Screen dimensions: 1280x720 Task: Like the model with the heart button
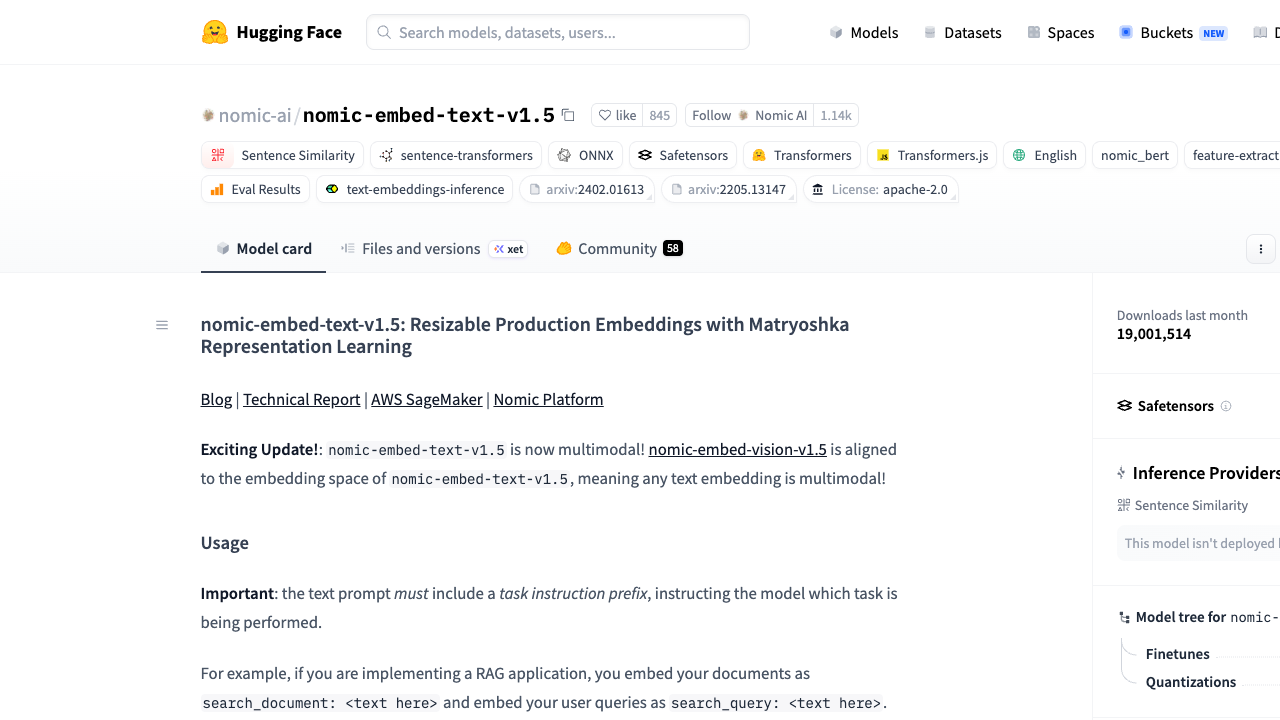click(617, 115)
